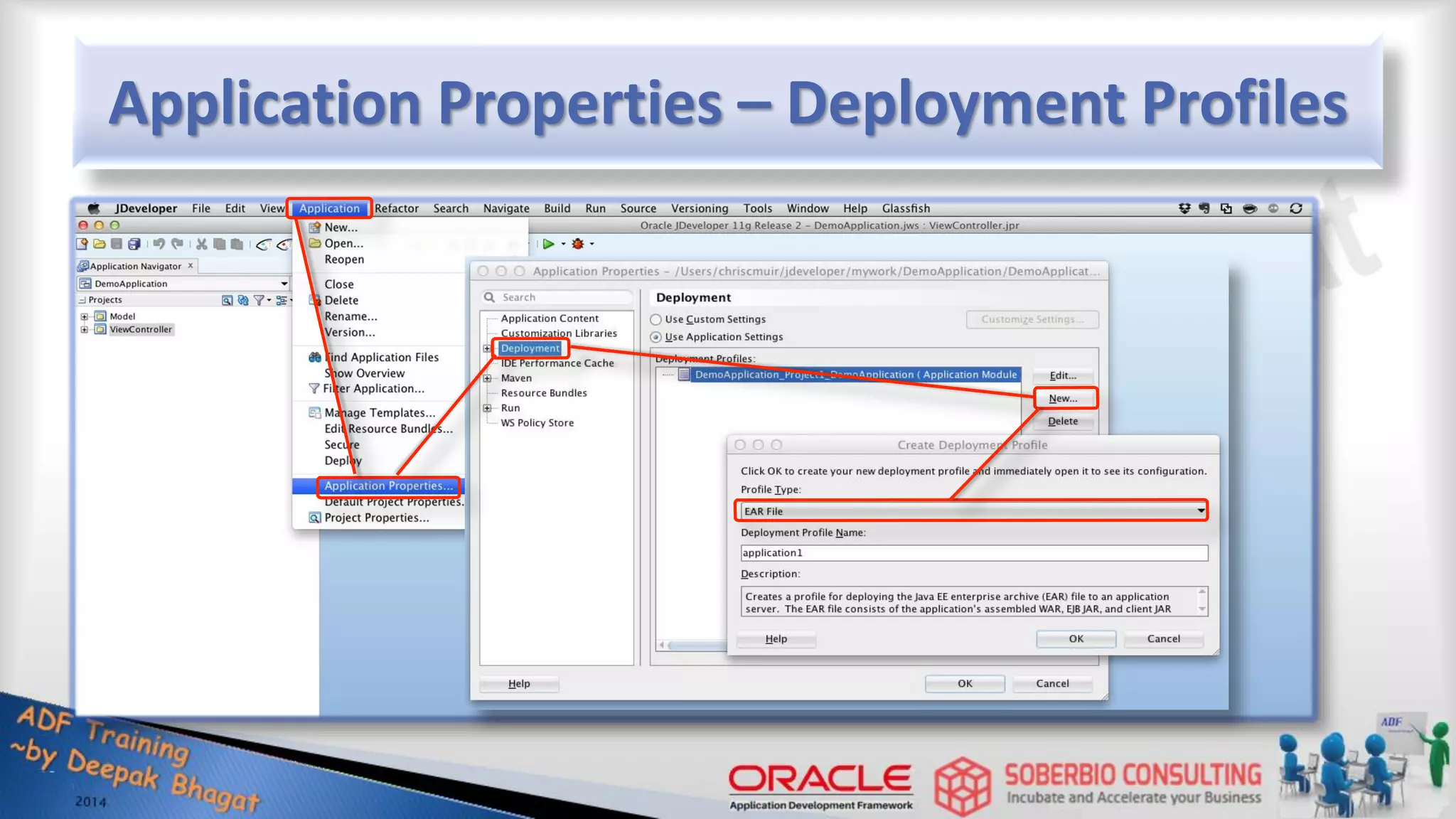Click OK in Create Deployment Profile dialog
Viewport: 1456px width, 819px height.
(1076, 638)
